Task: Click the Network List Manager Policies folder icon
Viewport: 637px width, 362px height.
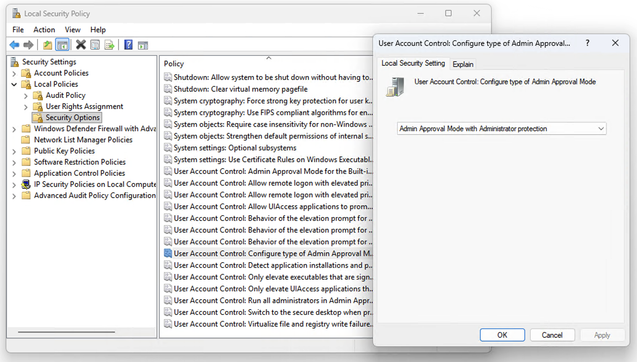Action: [26, 140]
